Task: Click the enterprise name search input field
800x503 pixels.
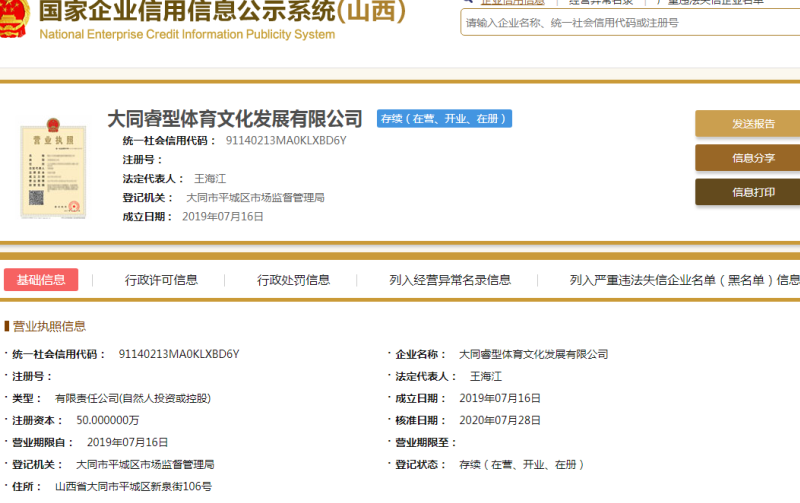Action: pyautogui.click(x=630, y=23)
